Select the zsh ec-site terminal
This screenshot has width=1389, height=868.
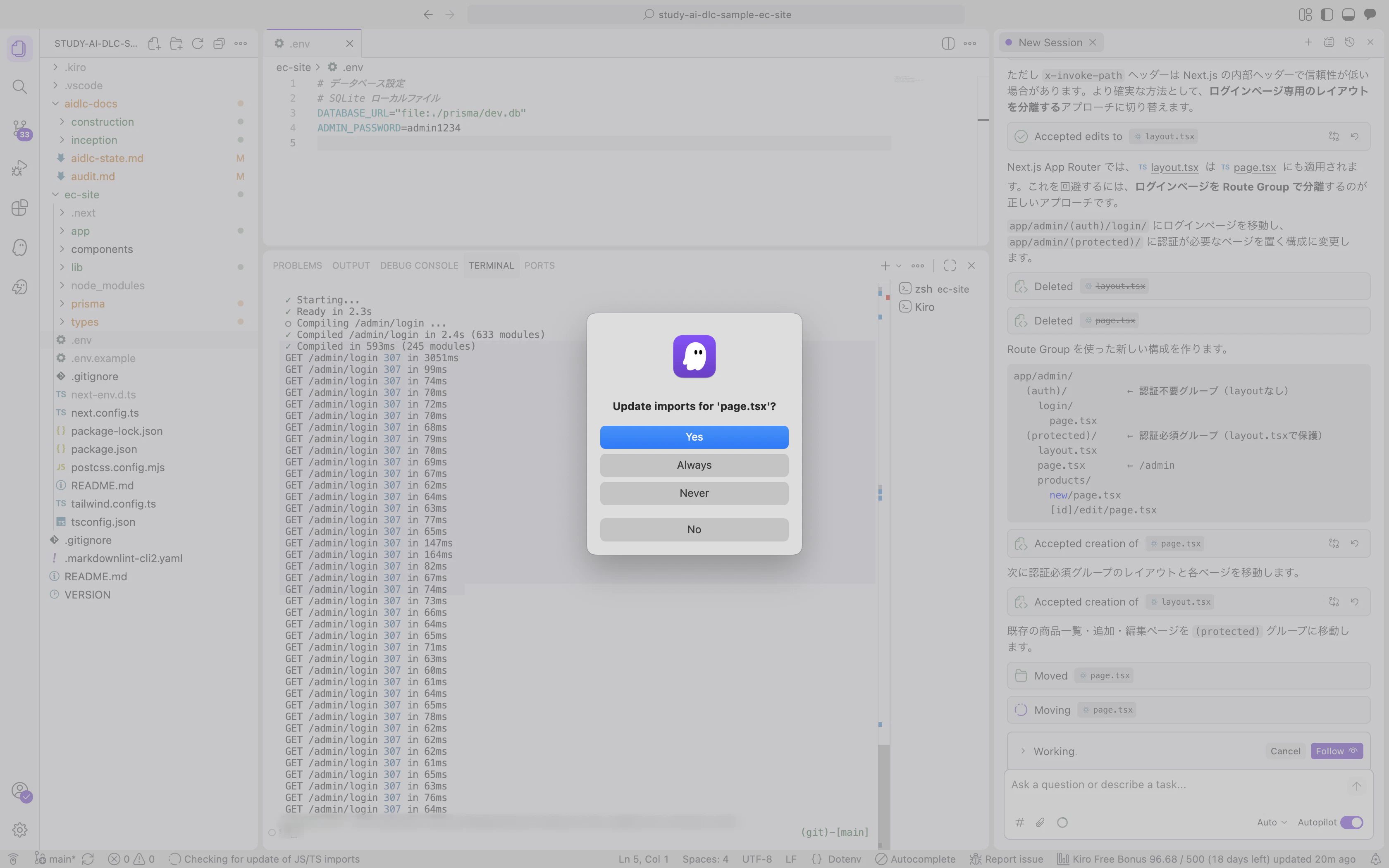(934, 289)
